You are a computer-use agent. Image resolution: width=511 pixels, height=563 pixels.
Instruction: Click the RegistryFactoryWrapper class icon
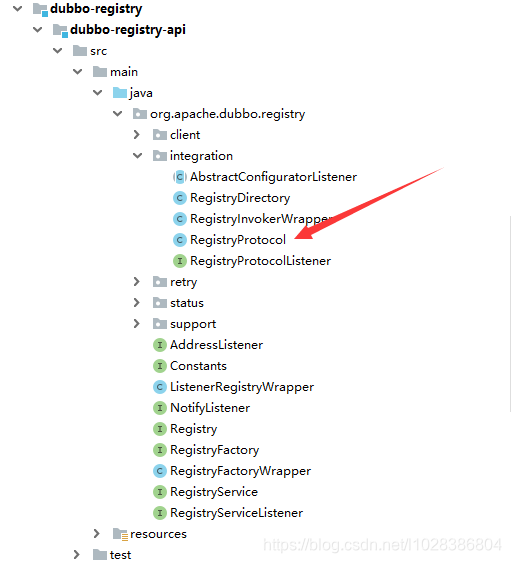[160, 471]
